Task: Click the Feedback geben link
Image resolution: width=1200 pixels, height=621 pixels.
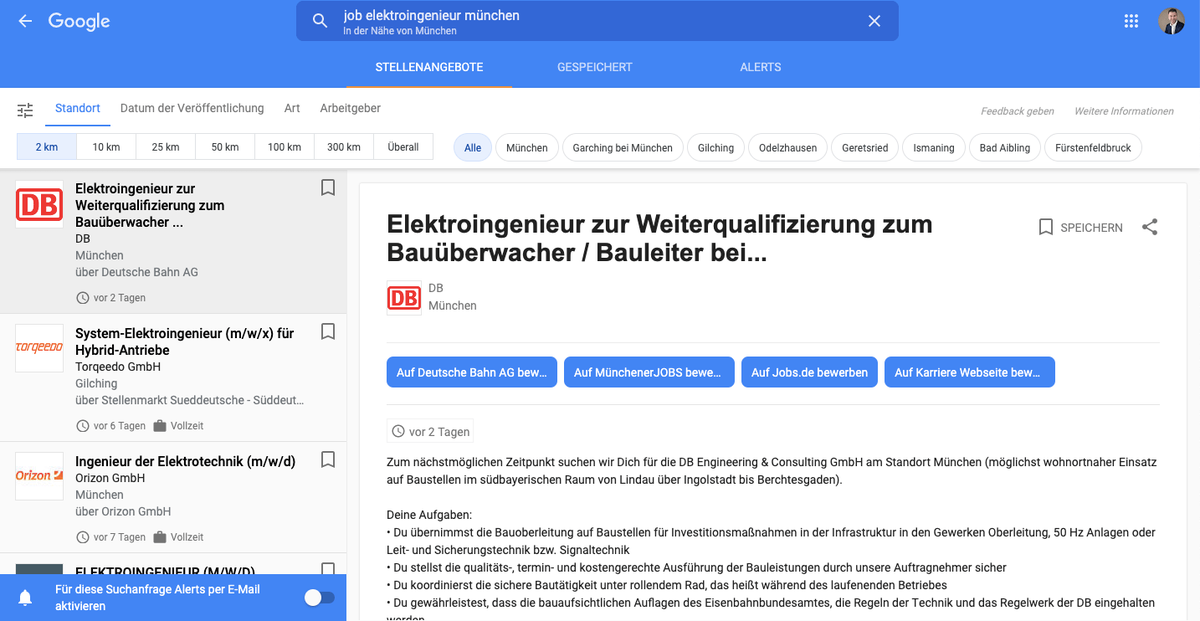Action: 1017,111
